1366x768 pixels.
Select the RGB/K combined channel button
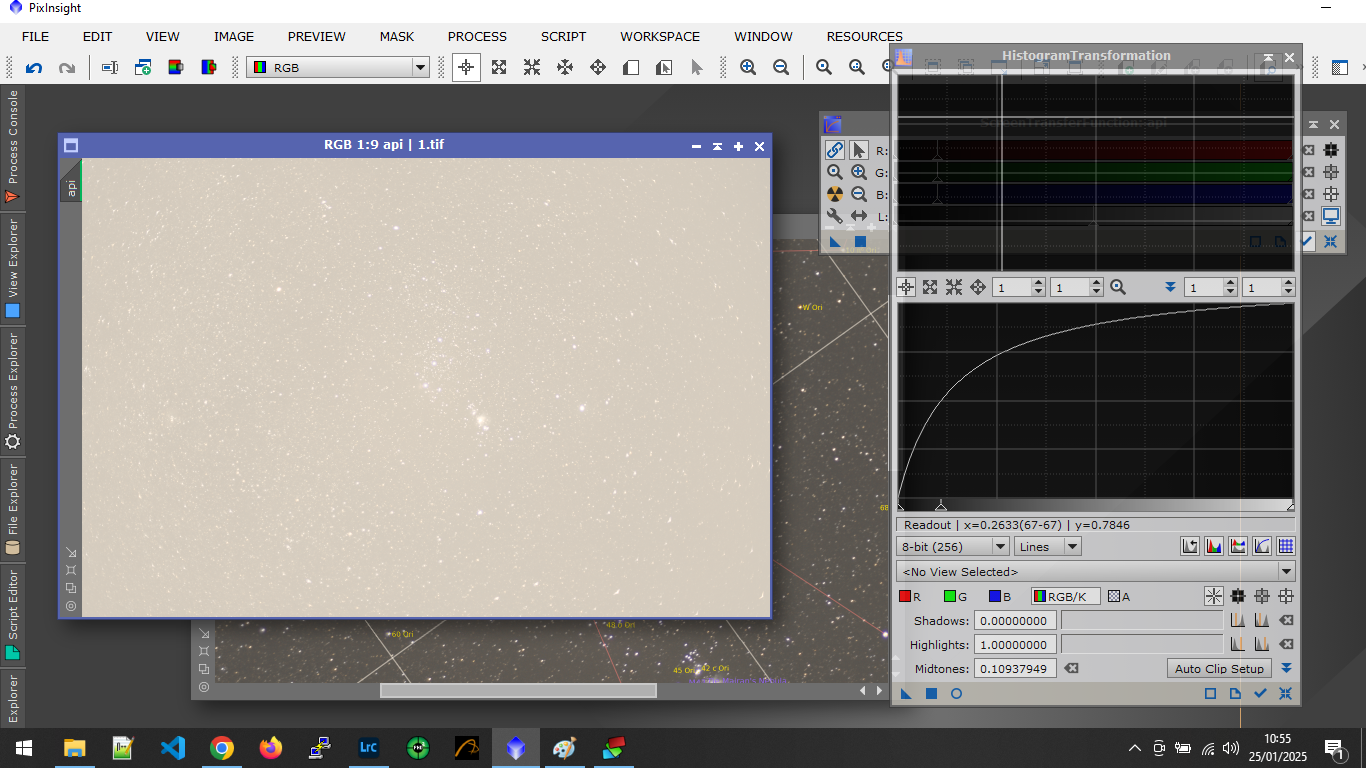click(x=1065, y=596)
